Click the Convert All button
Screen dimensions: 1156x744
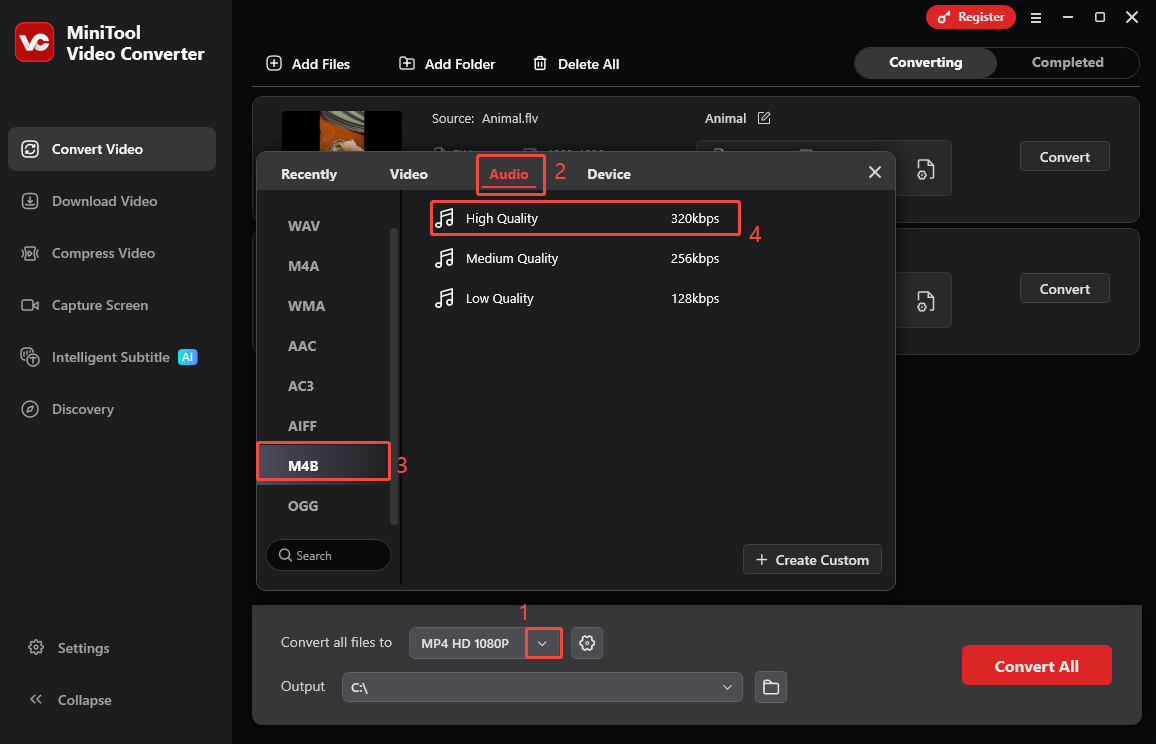(1036, 664)
